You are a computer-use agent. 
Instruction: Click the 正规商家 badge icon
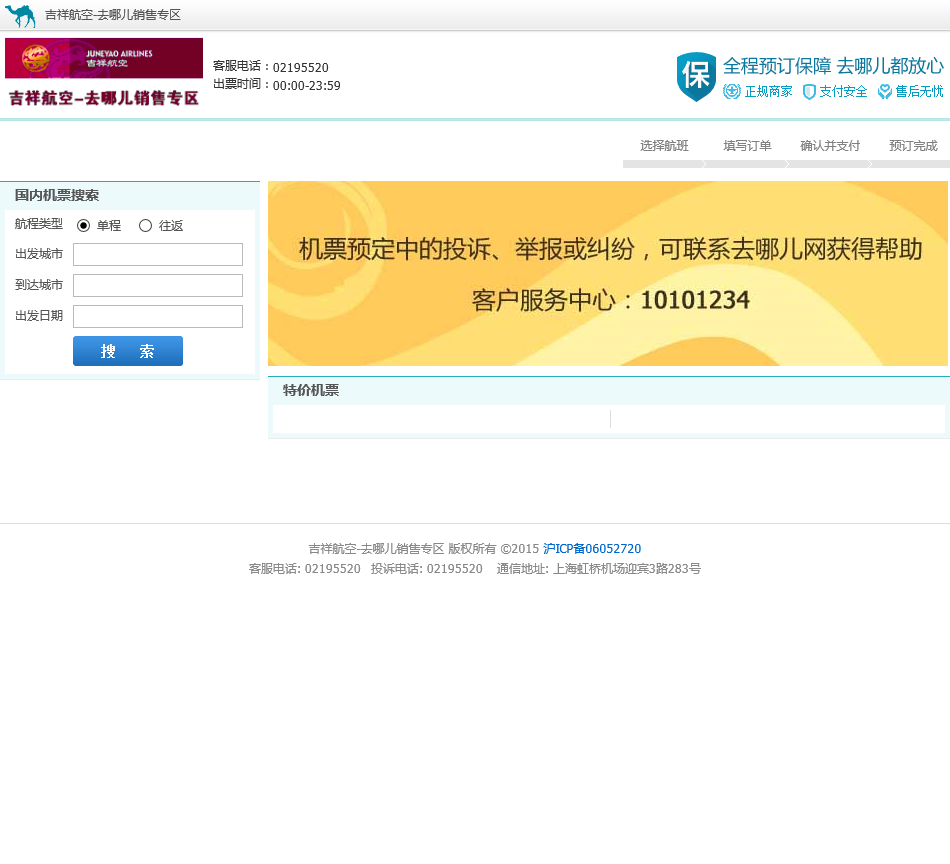[x=731, y=91]
